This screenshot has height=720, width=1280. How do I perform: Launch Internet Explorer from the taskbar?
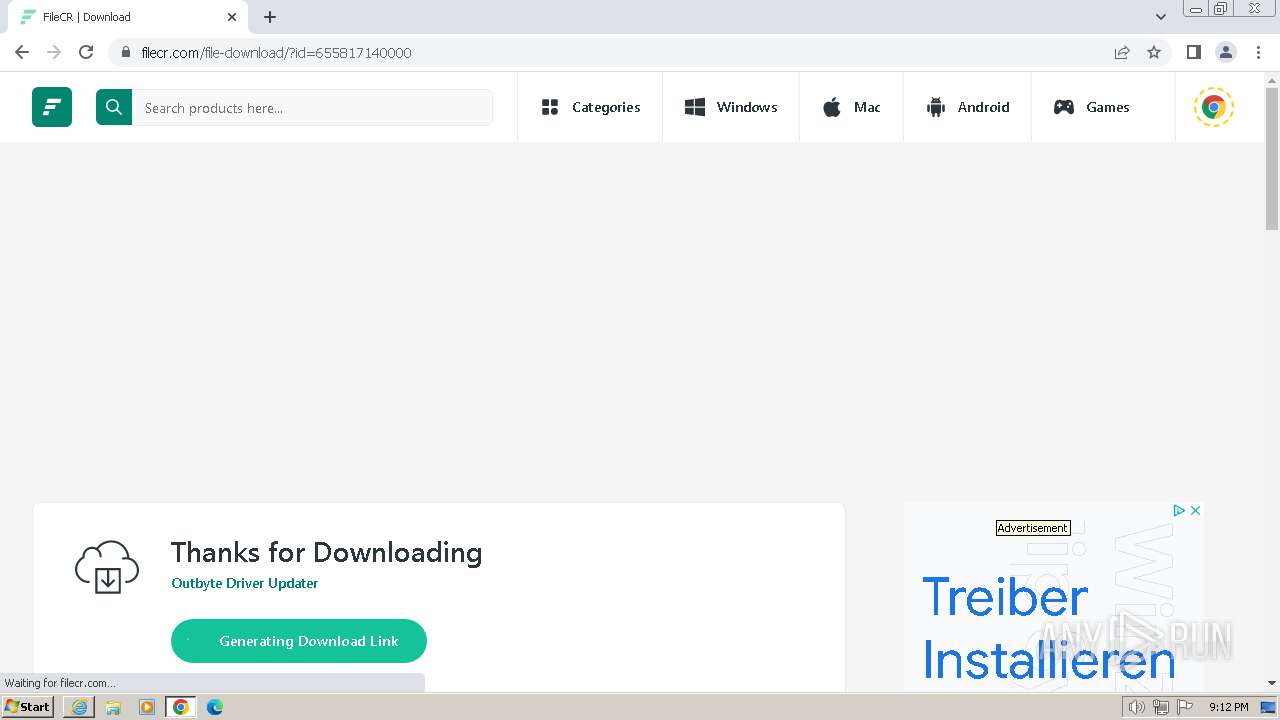(79, 707)
